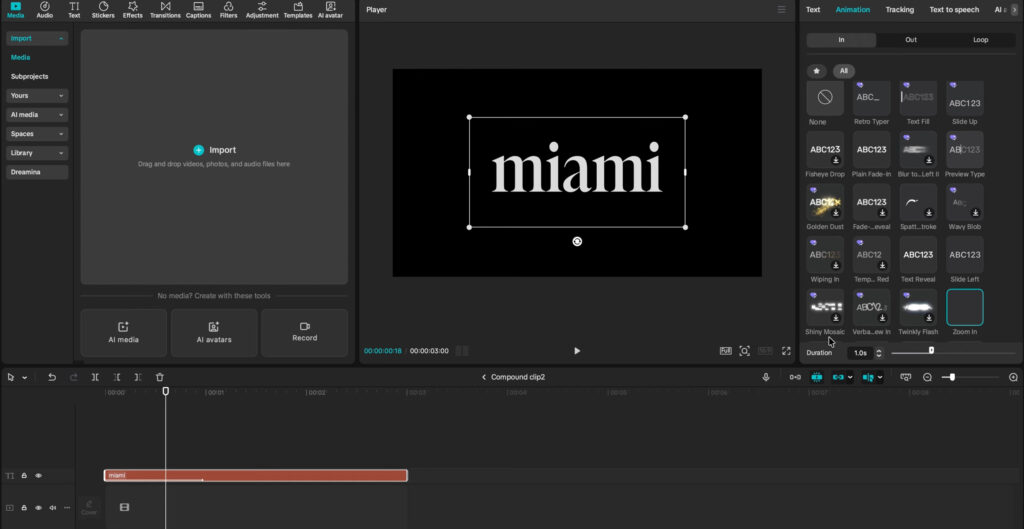Open the AI avatar panel

[x=330, y=10]
